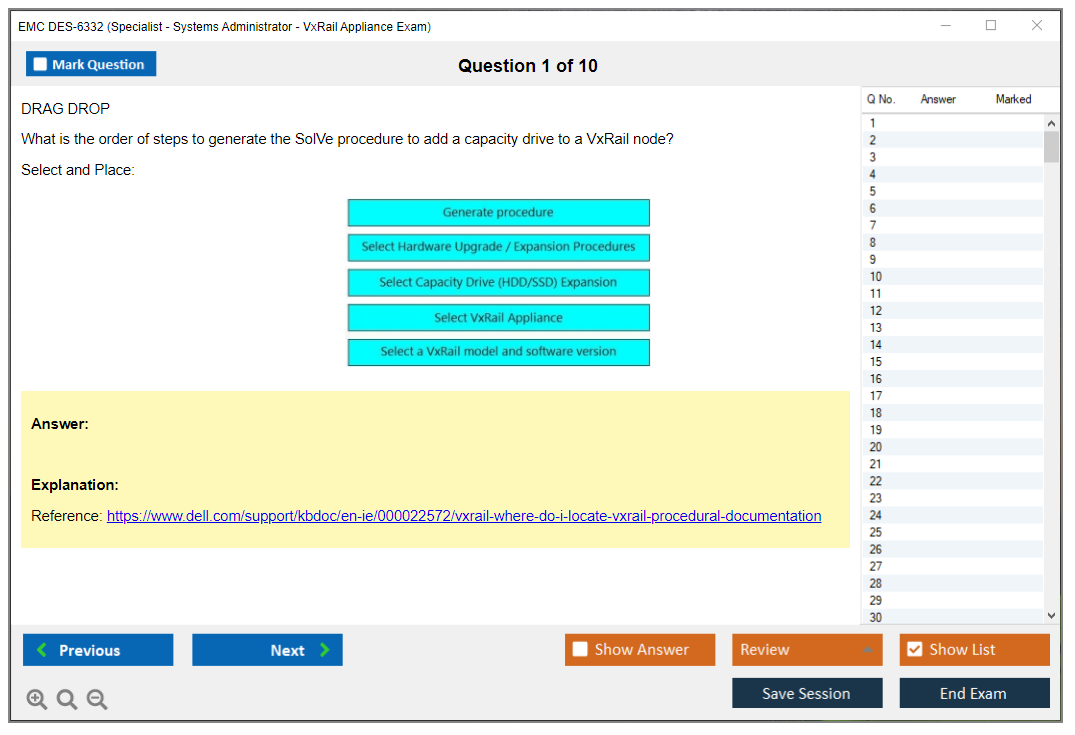
Task: Select Hardware Upgrade / Expansion Procedures tile
Action: click(x=498, y=247)
